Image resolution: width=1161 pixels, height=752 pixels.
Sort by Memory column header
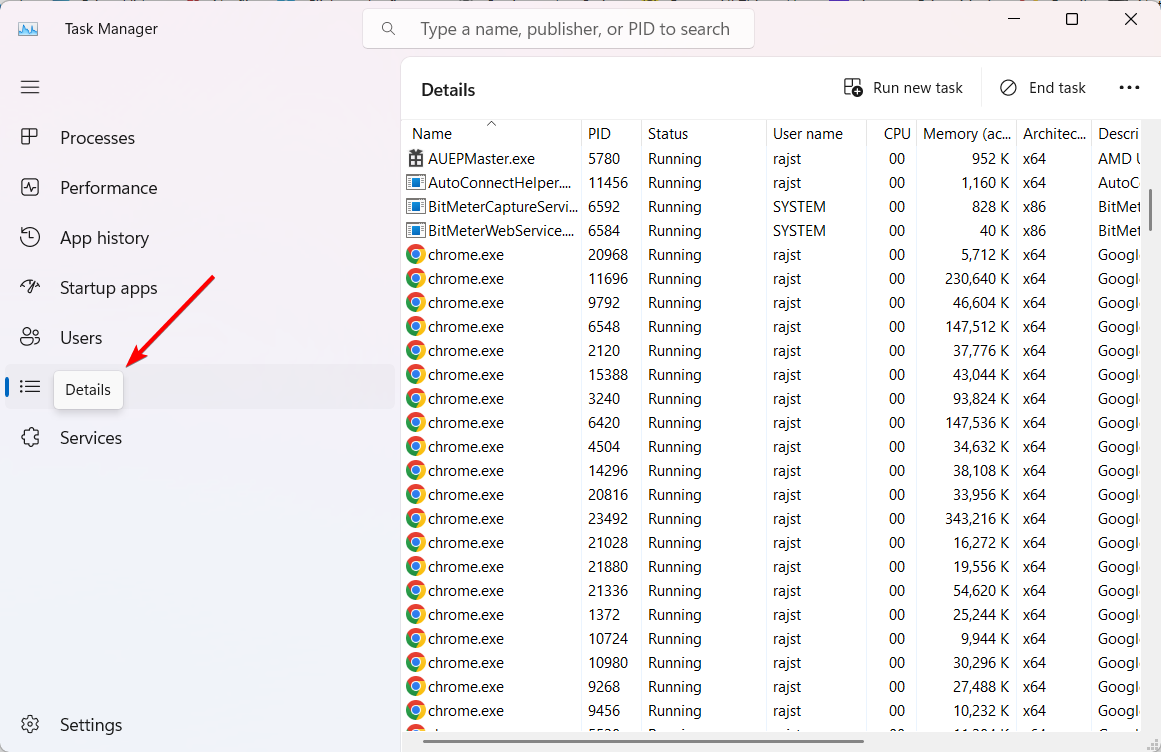[966, 134]
